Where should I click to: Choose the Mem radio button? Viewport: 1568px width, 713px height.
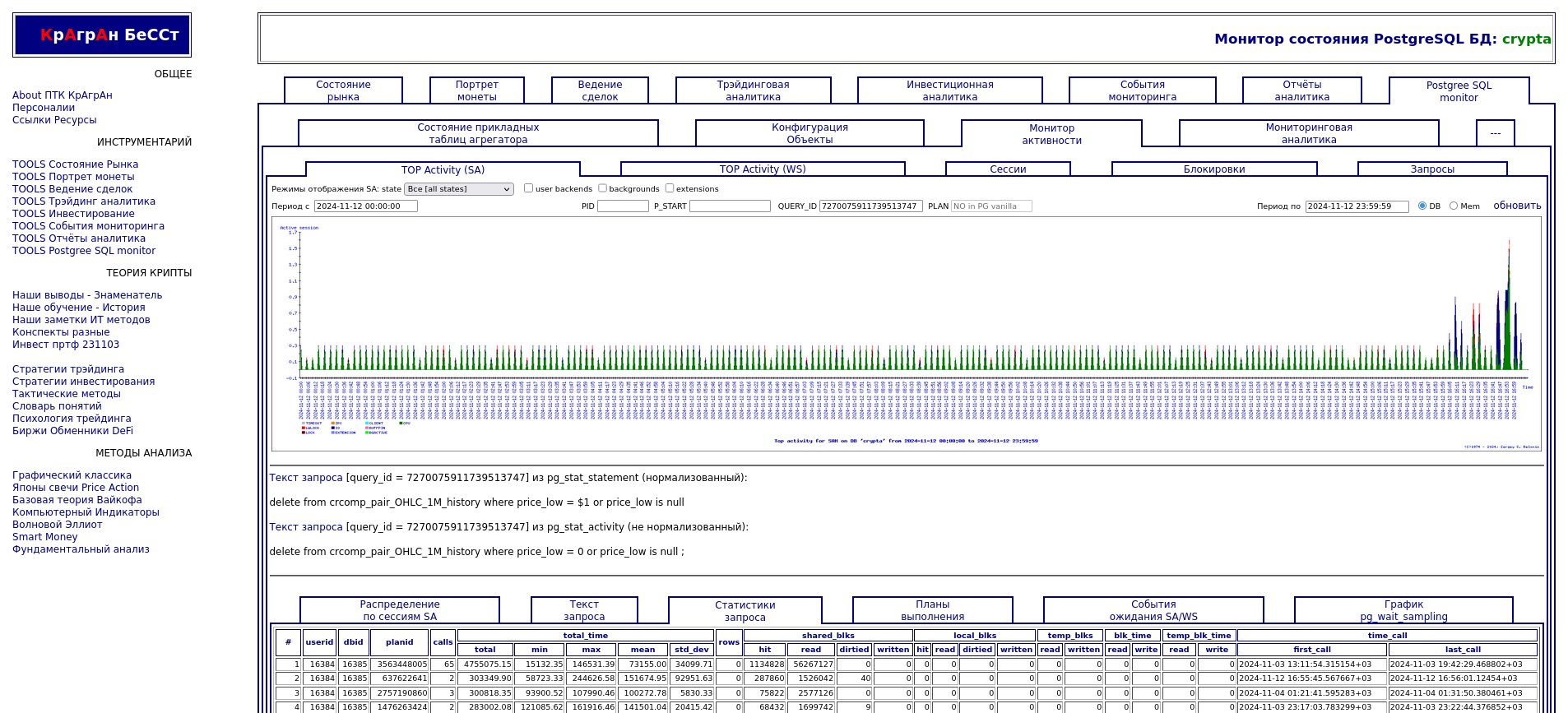1454,206
